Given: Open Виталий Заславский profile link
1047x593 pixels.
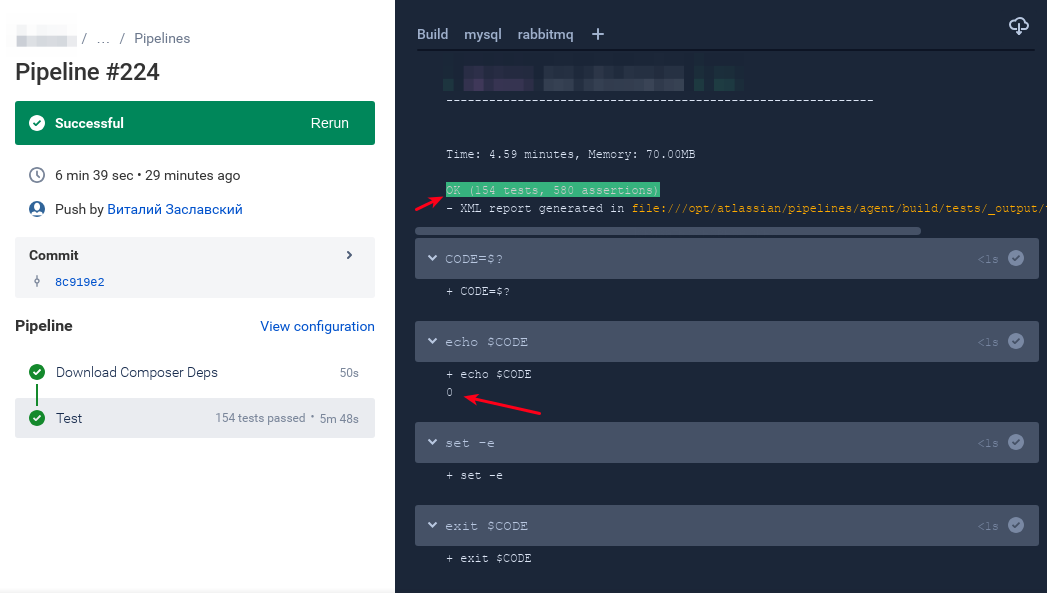Looking at the screenshot, I should (x=175, y=209).
